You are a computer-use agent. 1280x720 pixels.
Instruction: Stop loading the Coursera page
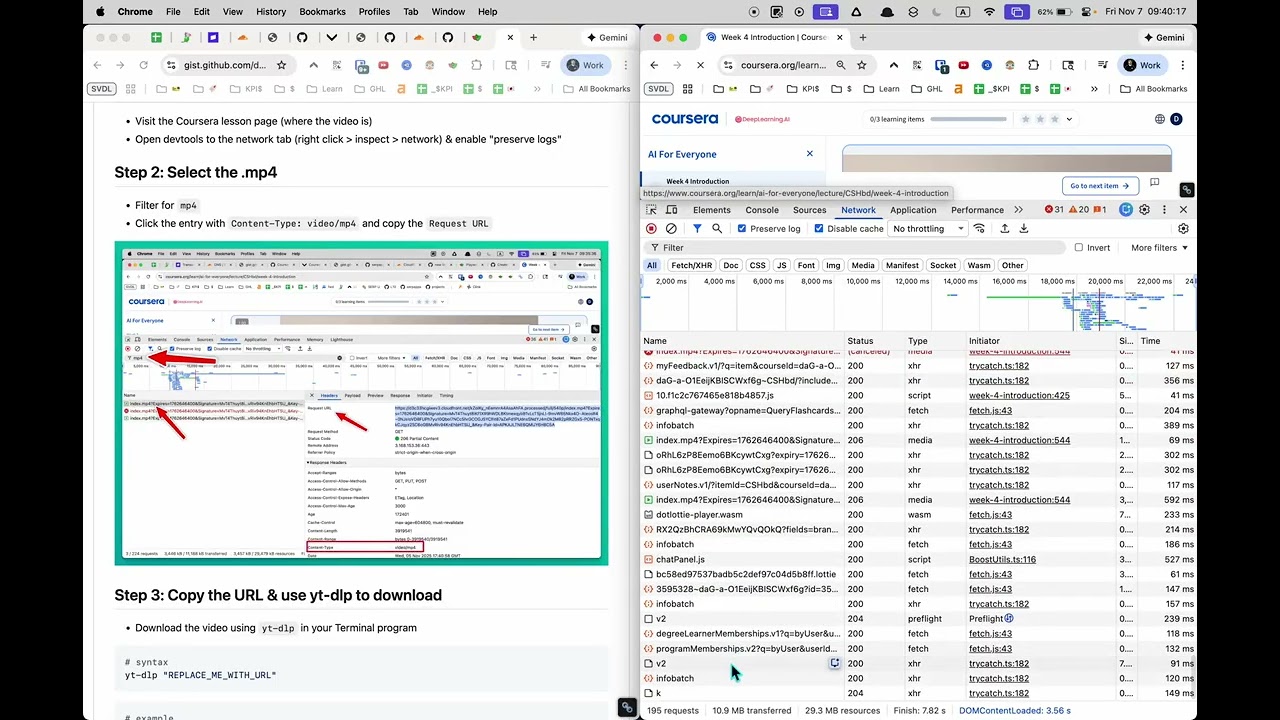pos(700,65)
